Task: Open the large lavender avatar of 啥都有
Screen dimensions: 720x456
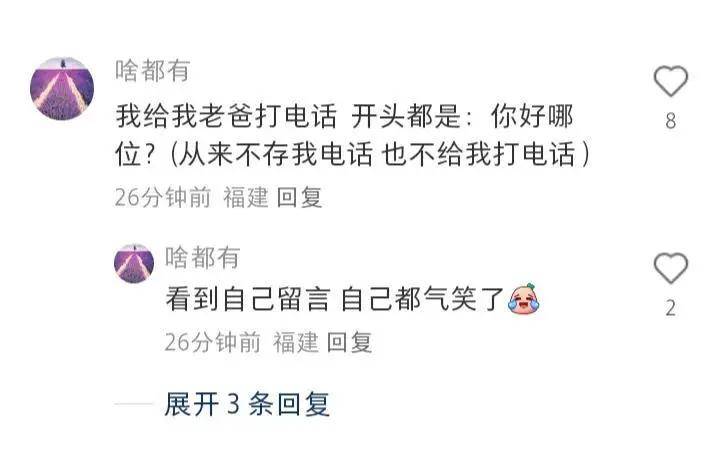Action: click(x=62, y=89)
